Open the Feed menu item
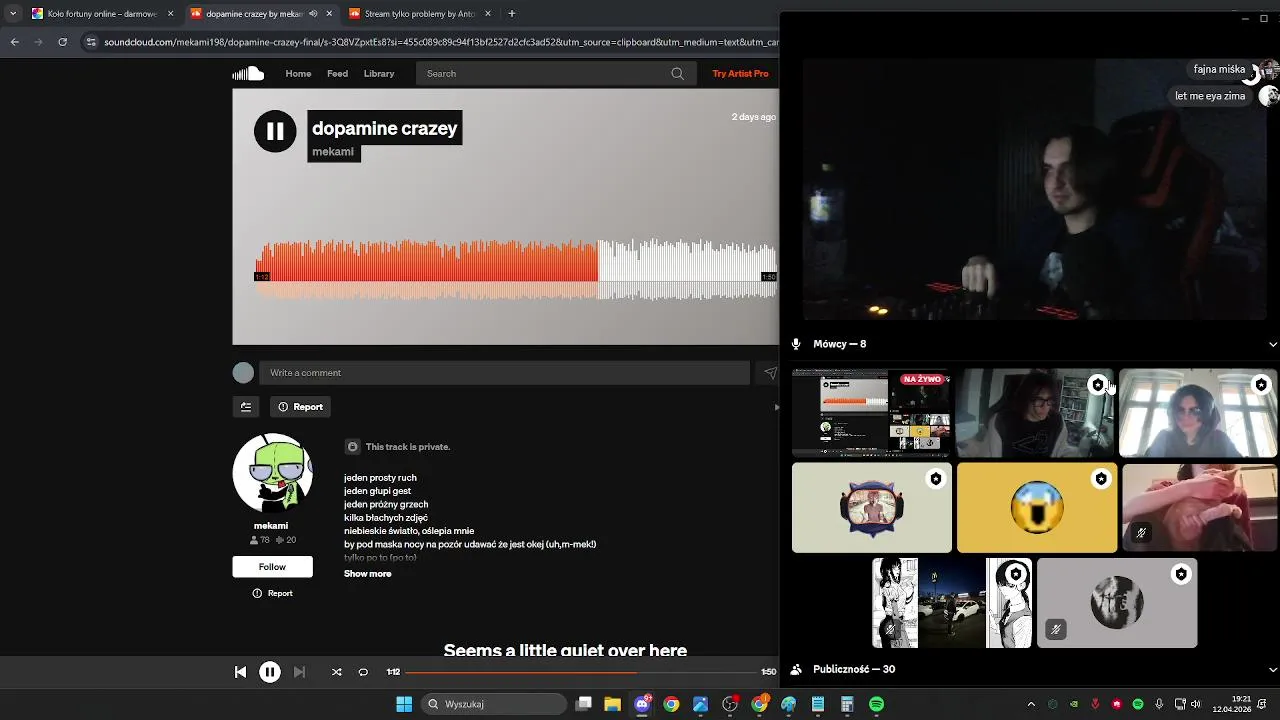The height and width of the screenshot is (720, 1280). [338, 73]
